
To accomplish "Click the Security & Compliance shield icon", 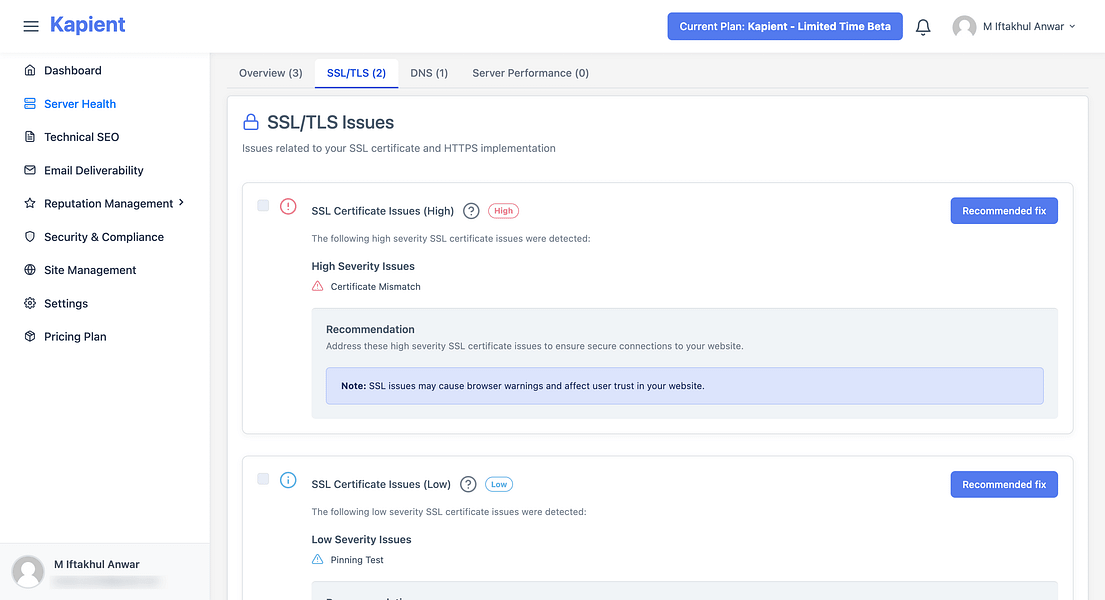I will (30, 237).
